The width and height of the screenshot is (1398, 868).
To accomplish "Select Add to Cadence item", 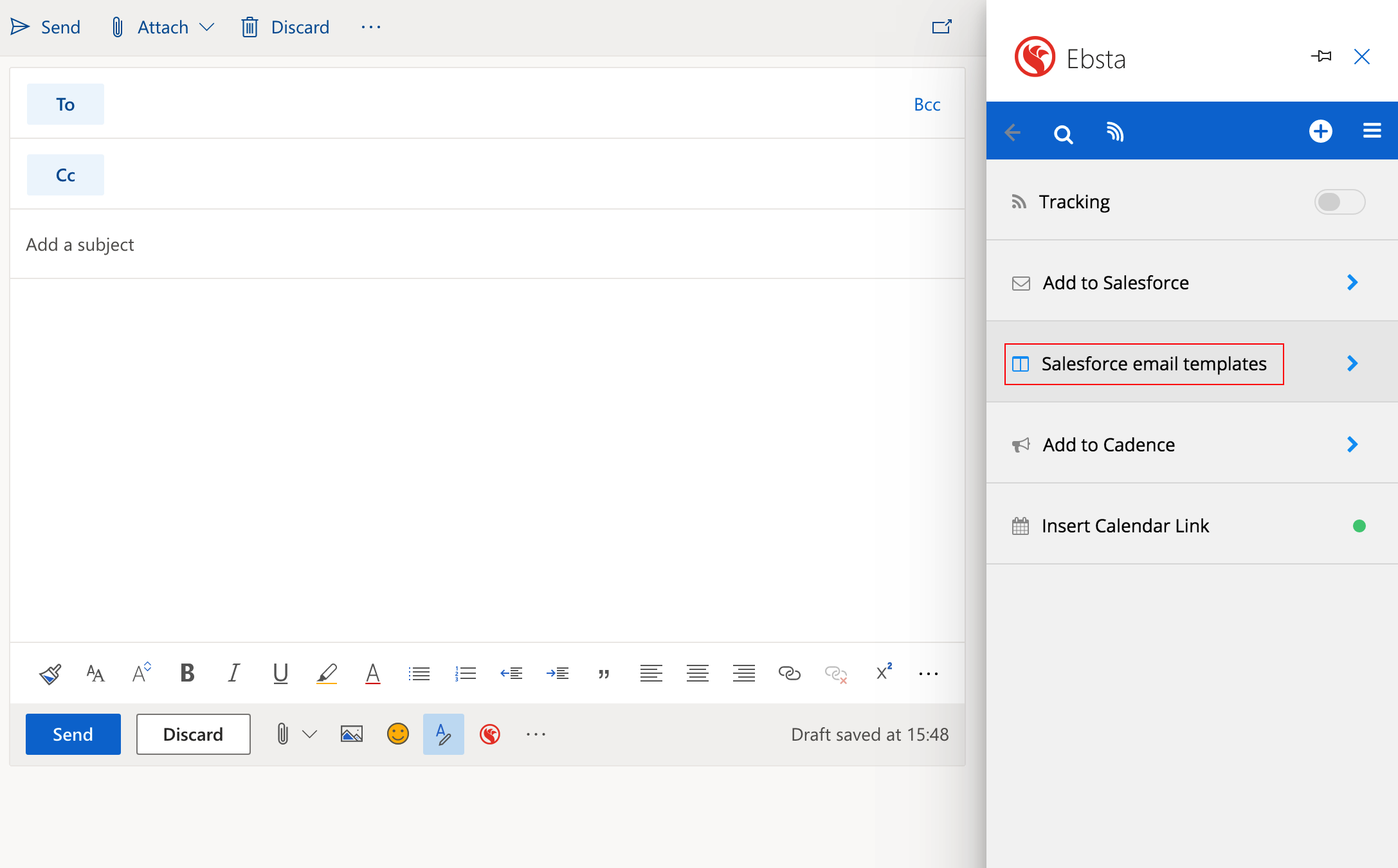I will click(1108, 445).
